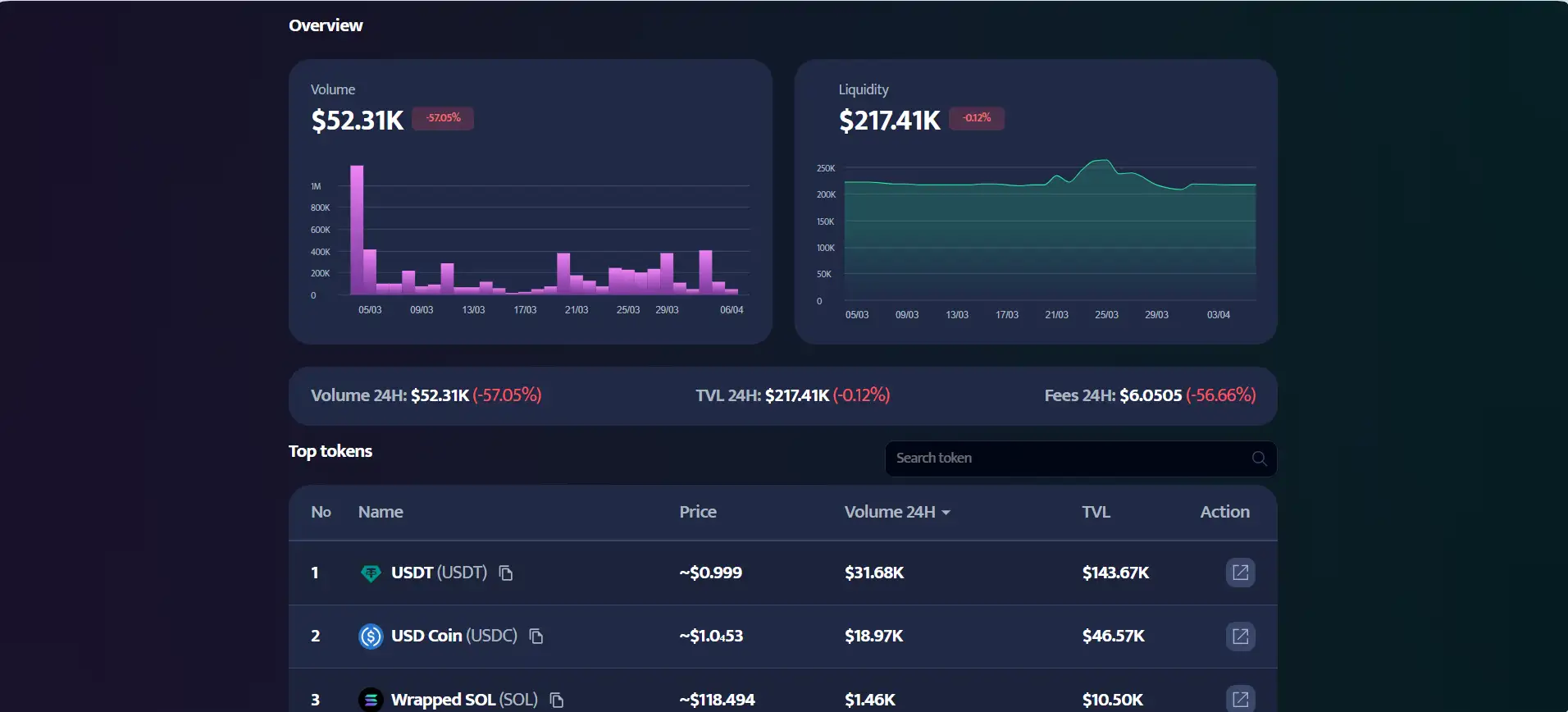Click the USDT token logo
1568x712 pixels.
click(x=371, y=573)
